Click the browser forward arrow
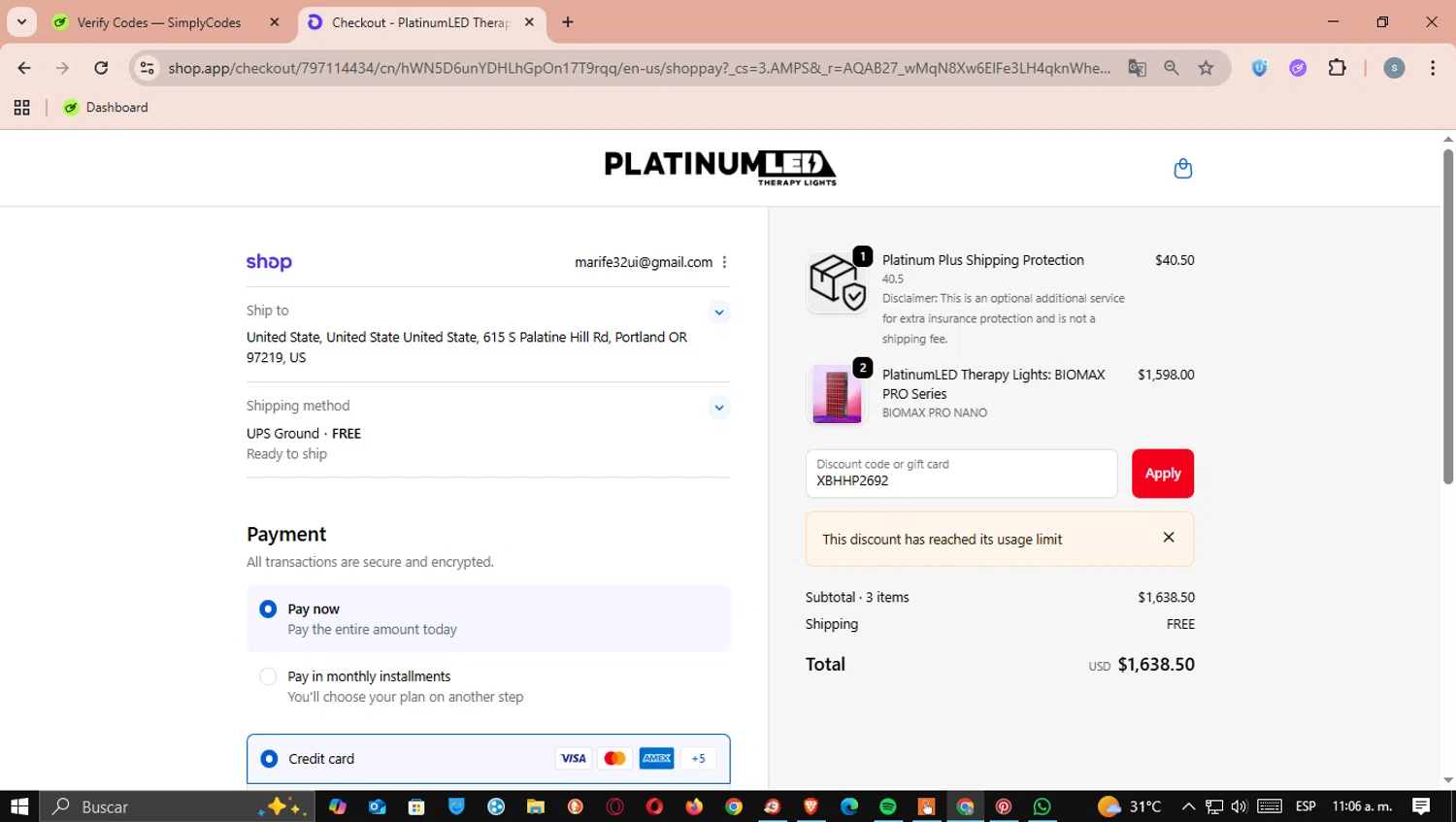1456x822 pixels. (62, 68)
